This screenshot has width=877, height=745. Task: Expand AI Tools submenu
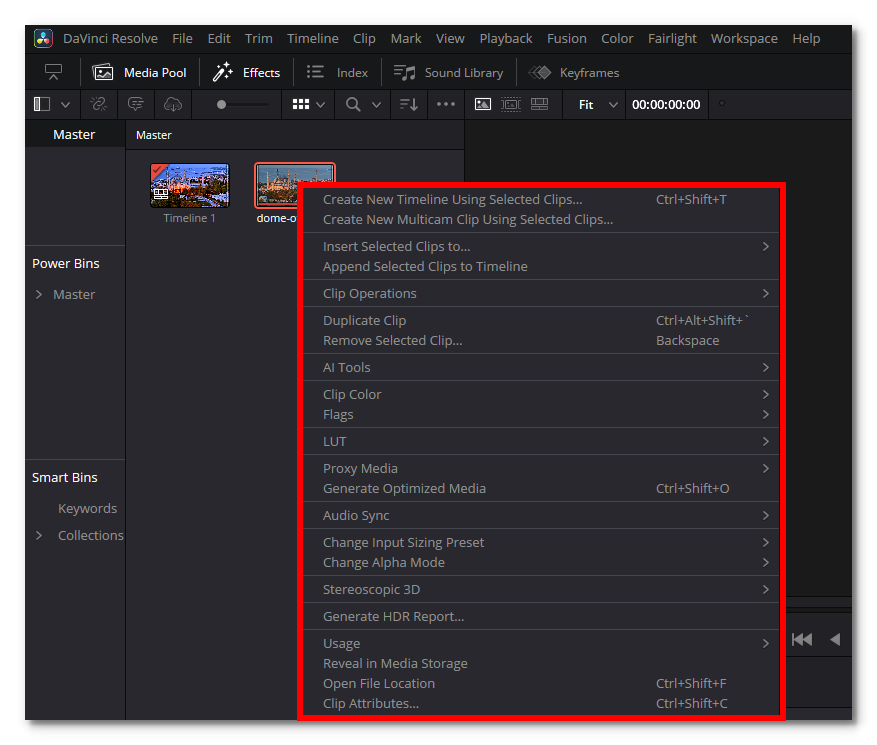coord(541,367)
